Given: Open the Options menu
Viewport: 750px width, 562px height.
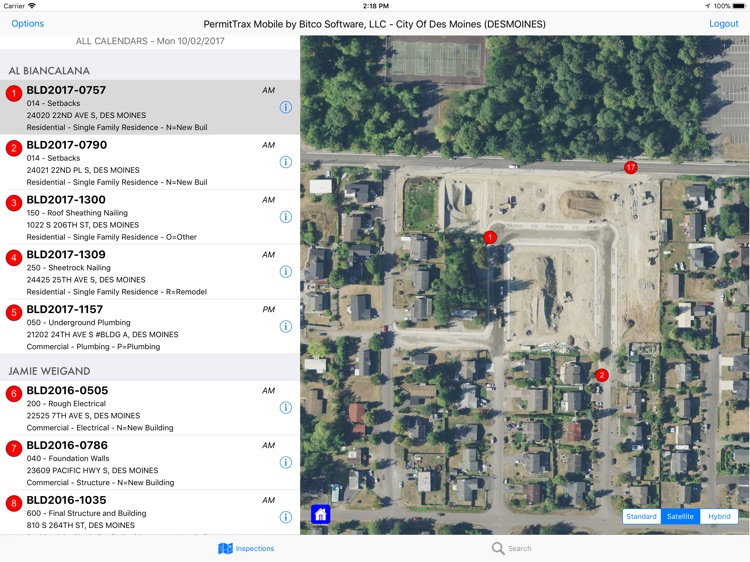Looking at the screenshot, I should [28, 23].
